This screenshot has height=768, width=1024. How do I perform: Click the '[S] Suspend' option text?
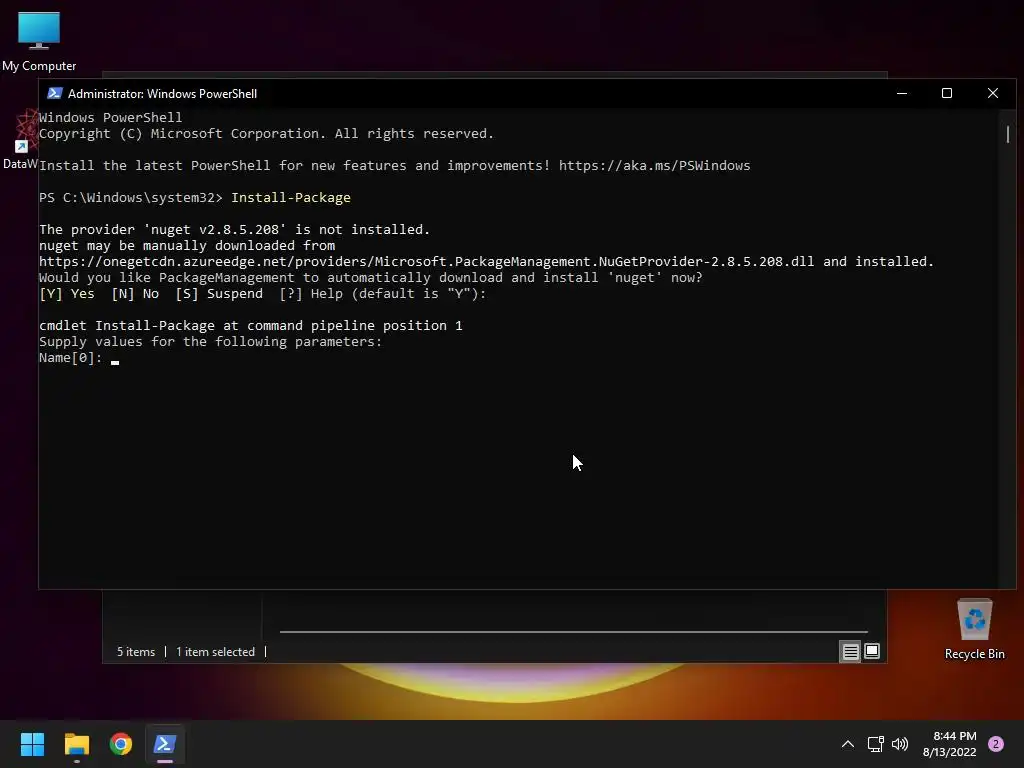(x=219, y=294)
